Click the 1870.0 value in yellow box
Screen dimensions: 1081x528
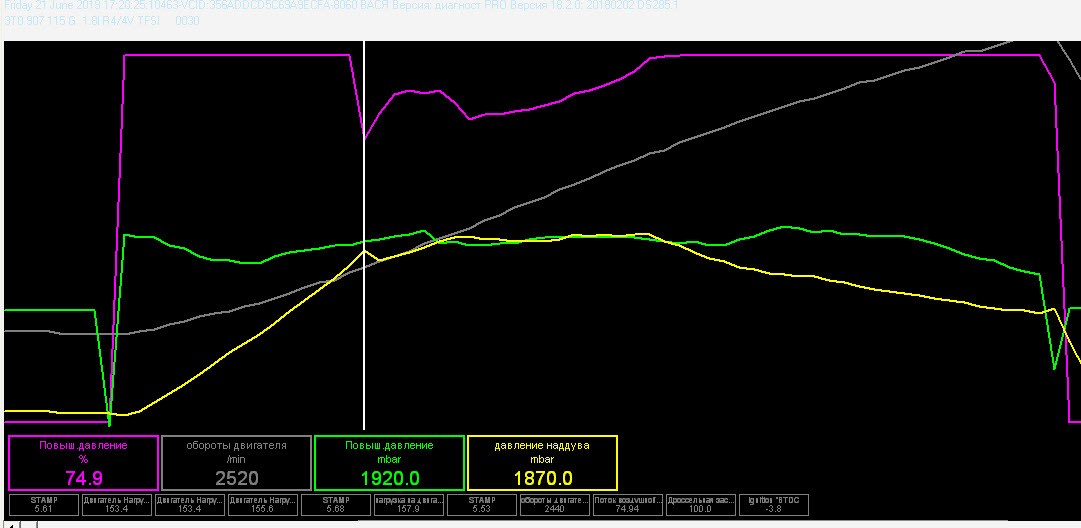[x=543, y=478]
